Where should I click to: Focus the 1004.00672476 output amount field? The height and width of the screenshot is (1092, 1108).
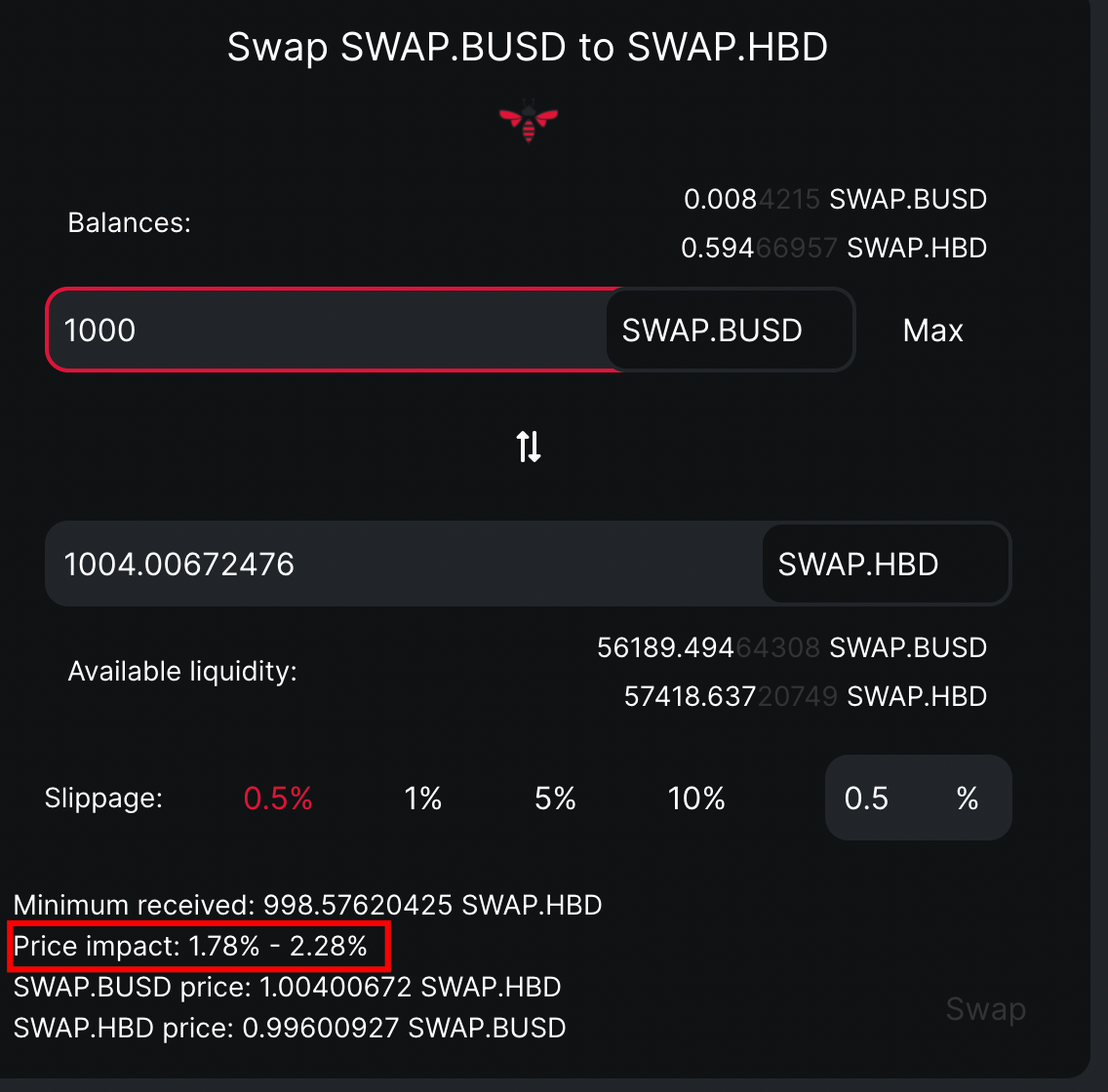[405, 564]
